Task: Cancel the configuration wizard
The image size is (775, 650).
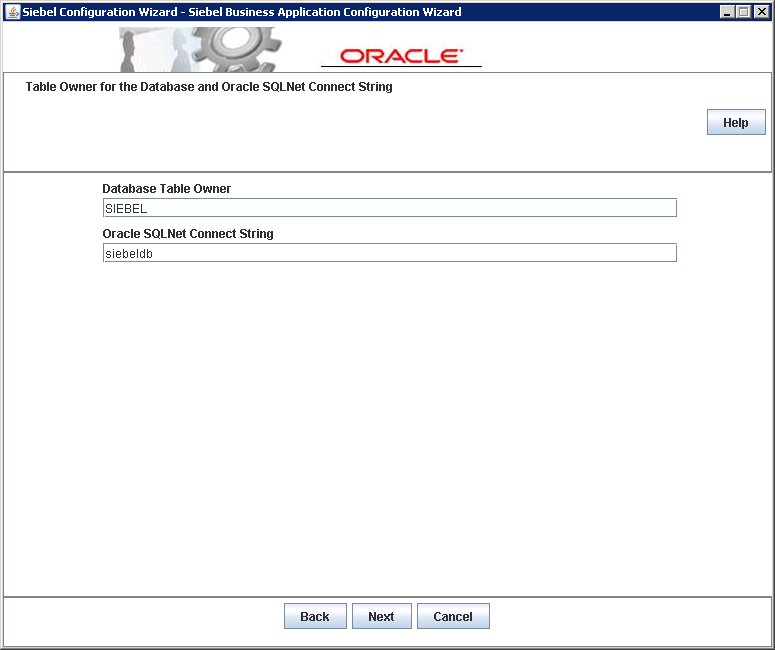Action: coord(453,616)
